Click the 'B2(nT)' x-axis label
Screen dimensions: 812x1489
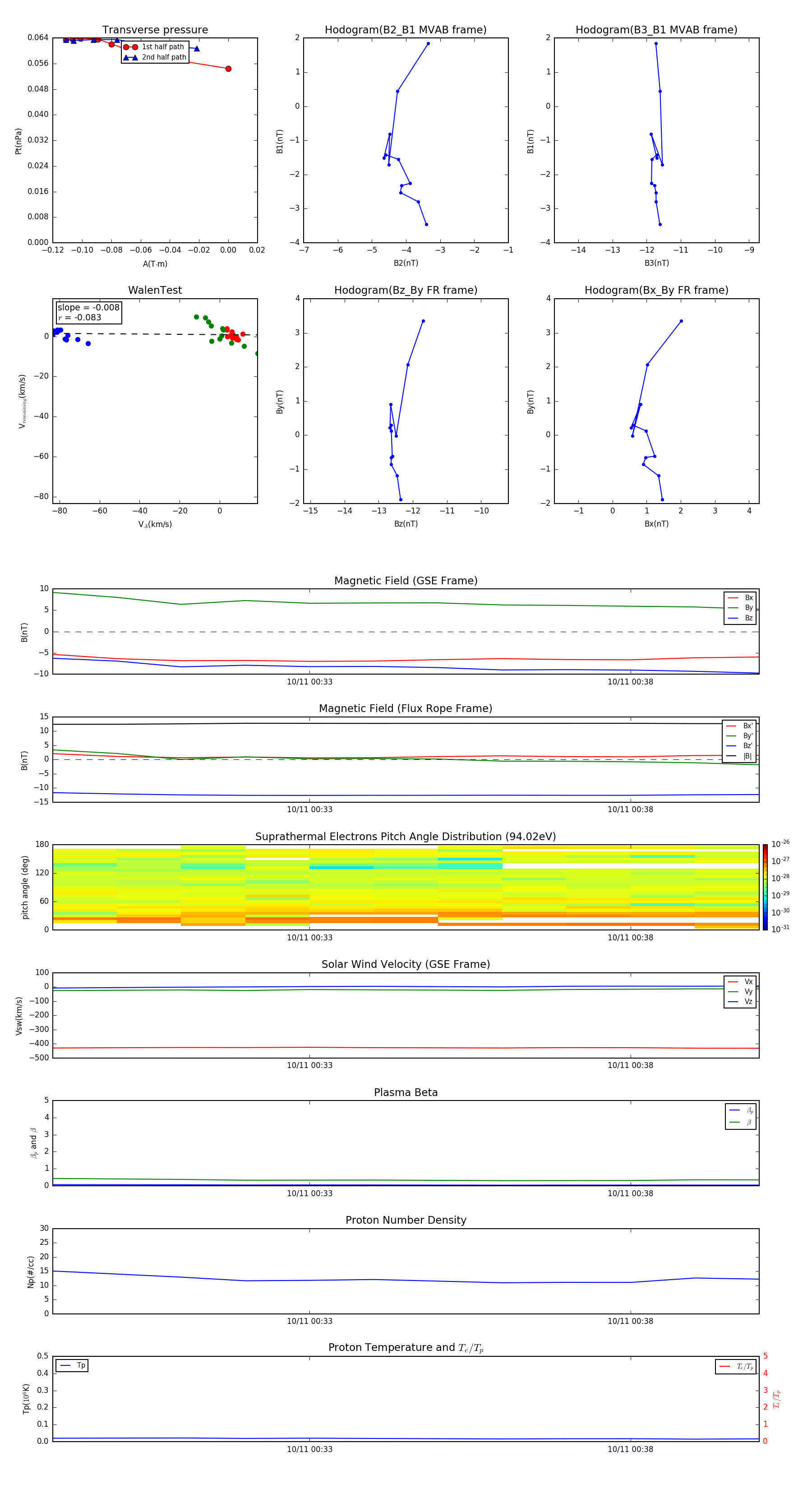tap(406, 263)
